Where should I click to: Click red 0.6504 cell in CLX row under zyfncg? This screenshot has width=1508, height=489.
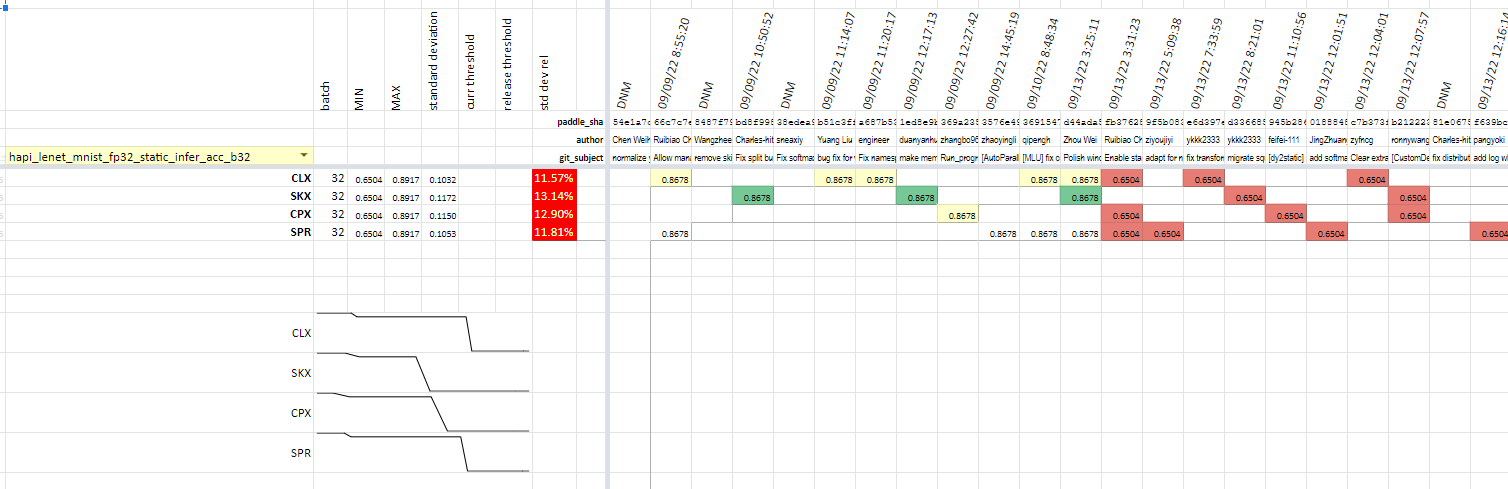[1367, 179]
